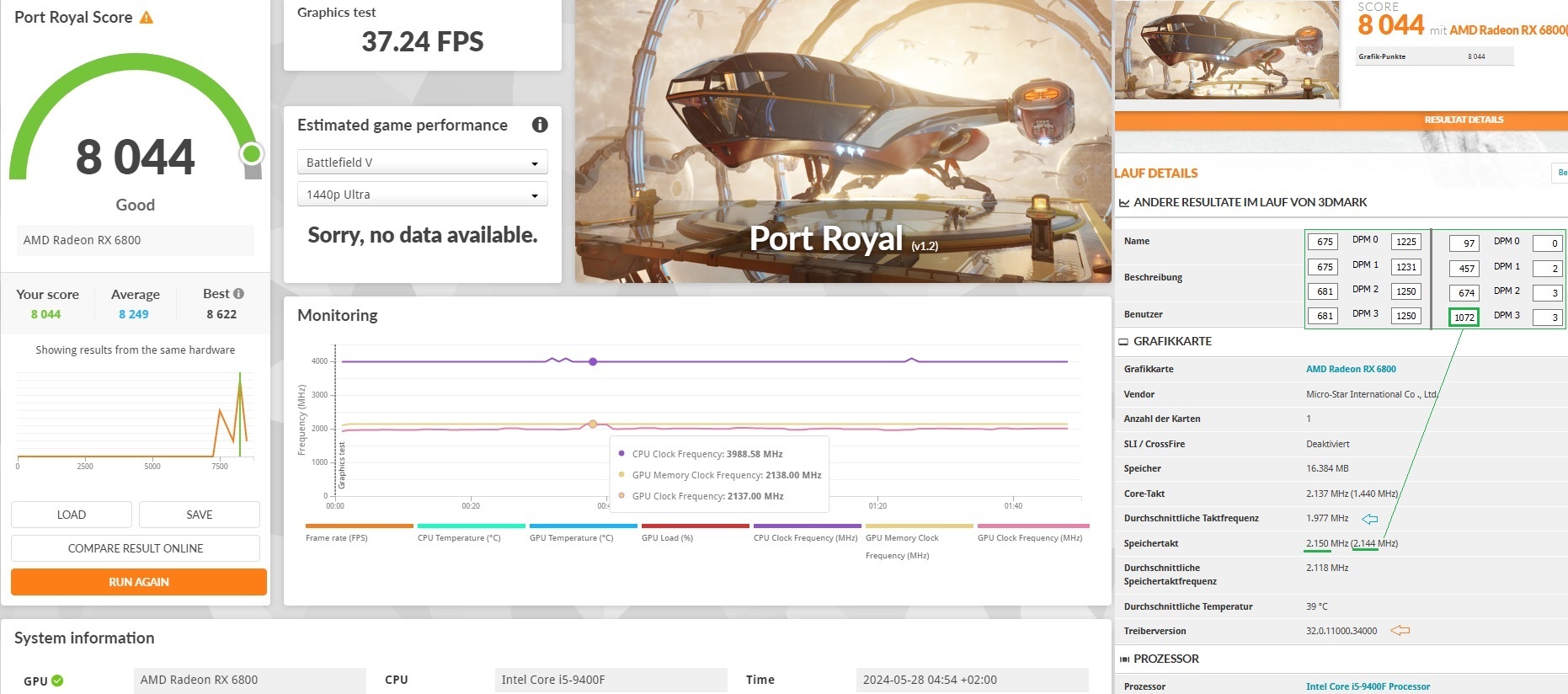1568x694 pixels.
Task: Toggle the Frame rate (FPS) graph legend
Action: click(359, 533)
